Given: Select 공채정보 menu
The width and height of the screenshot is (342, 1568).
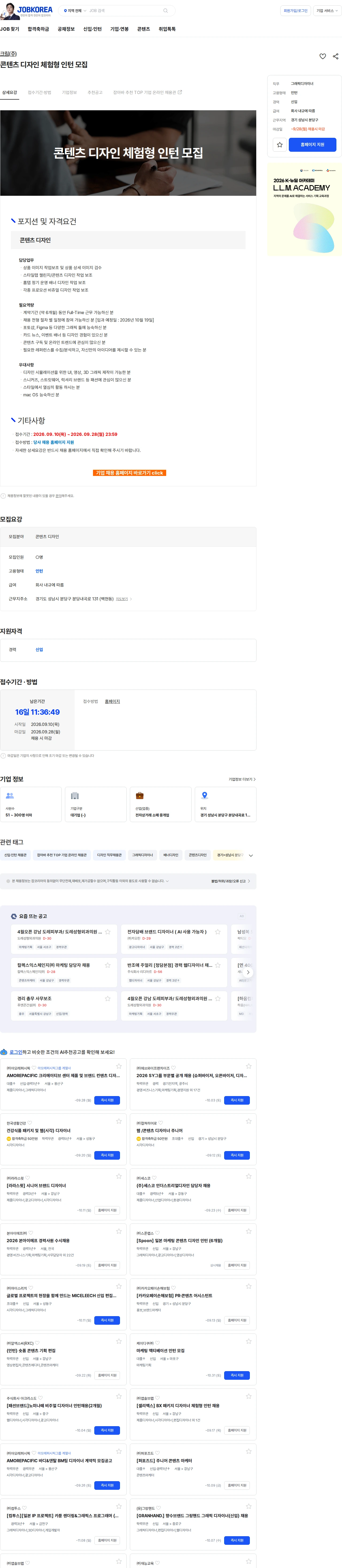Looking at the screenshot, I should tap(66, 29).
